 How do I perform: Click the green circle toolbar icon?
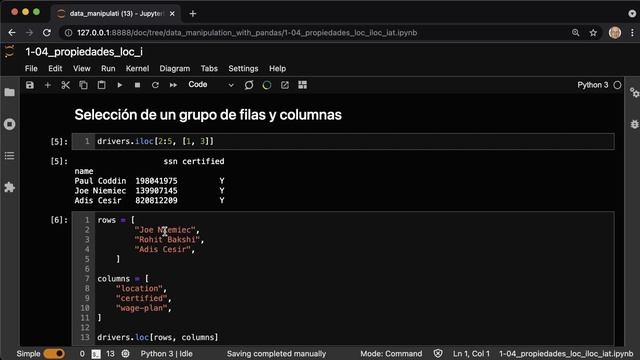267,85
